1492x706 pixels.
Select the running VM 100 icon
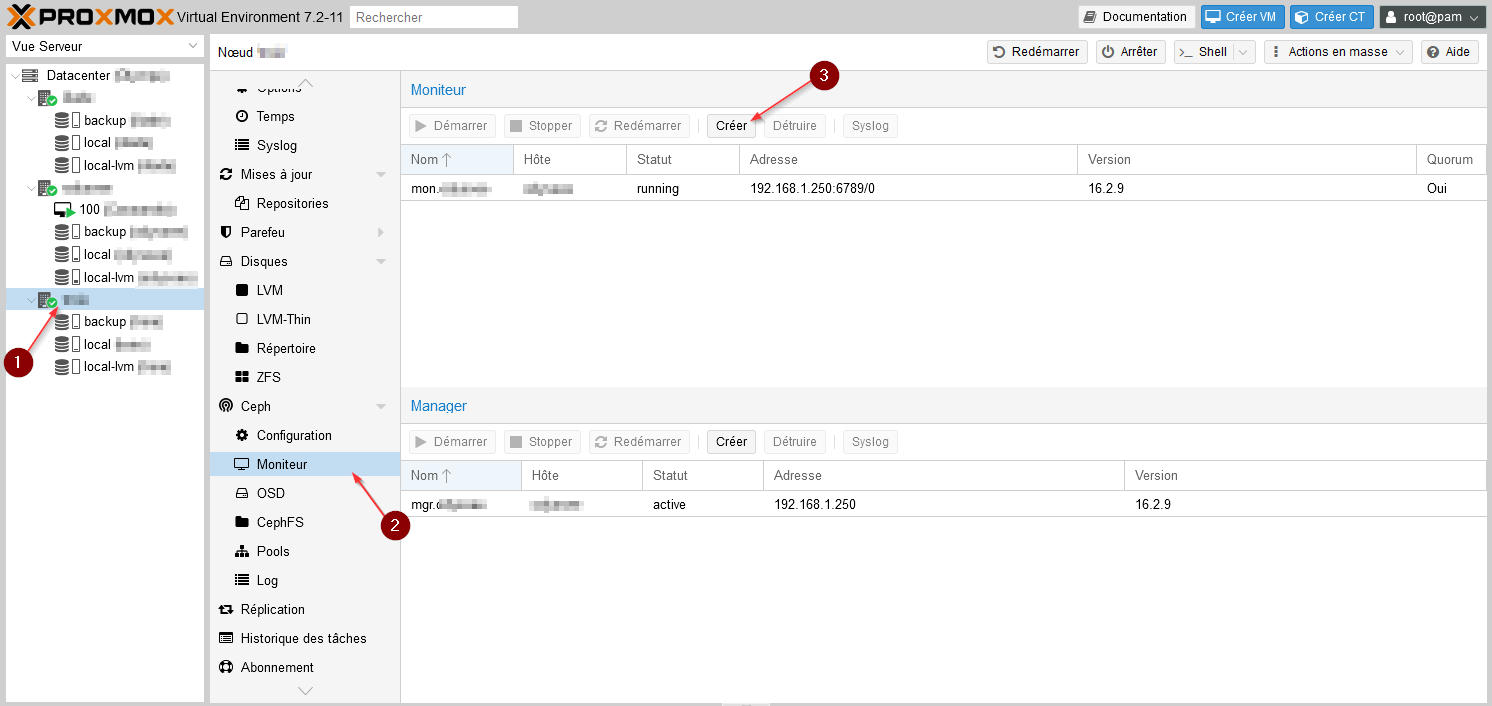pyautogui.click(x=64, y=210)
